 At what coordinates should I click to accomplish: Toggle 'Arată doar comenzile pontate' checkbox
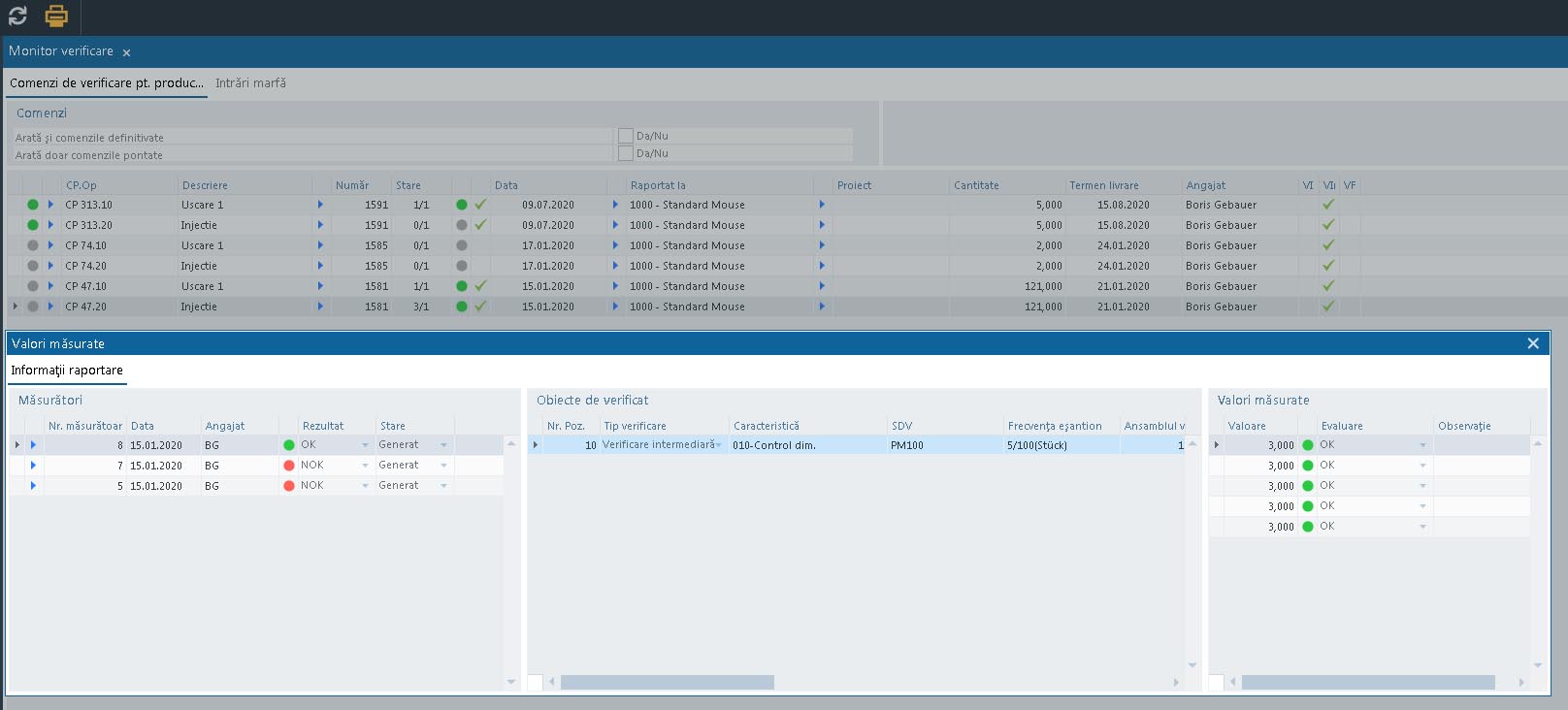pyautogui.click(x=626, y=153)
